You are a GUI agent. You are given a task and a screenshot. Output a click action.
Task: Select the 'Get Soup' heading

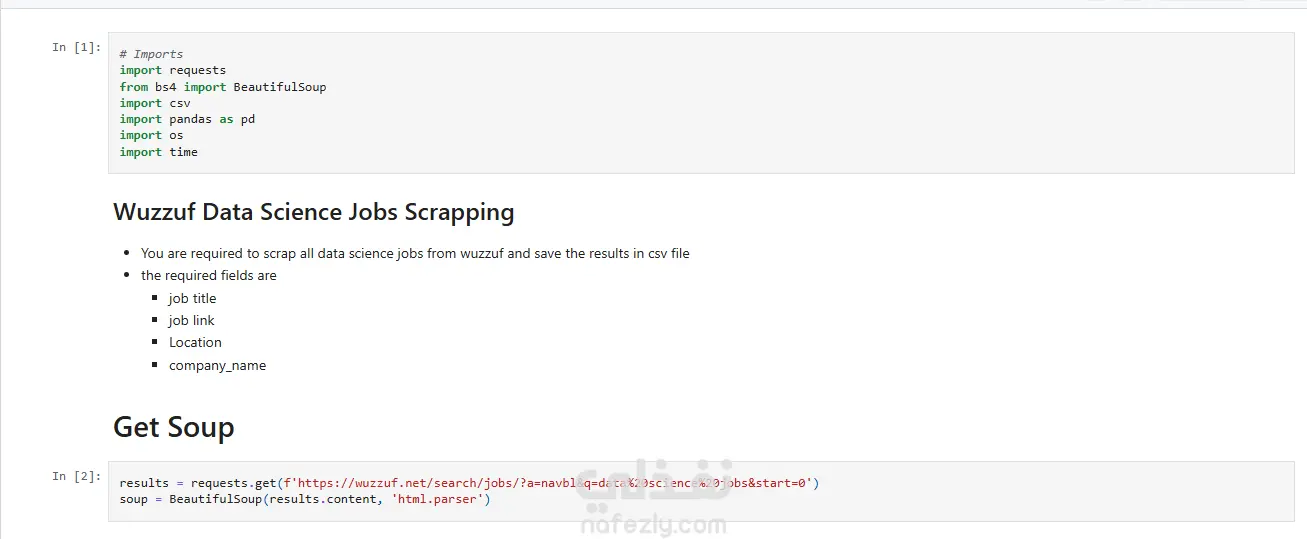[x=174, y=427]
